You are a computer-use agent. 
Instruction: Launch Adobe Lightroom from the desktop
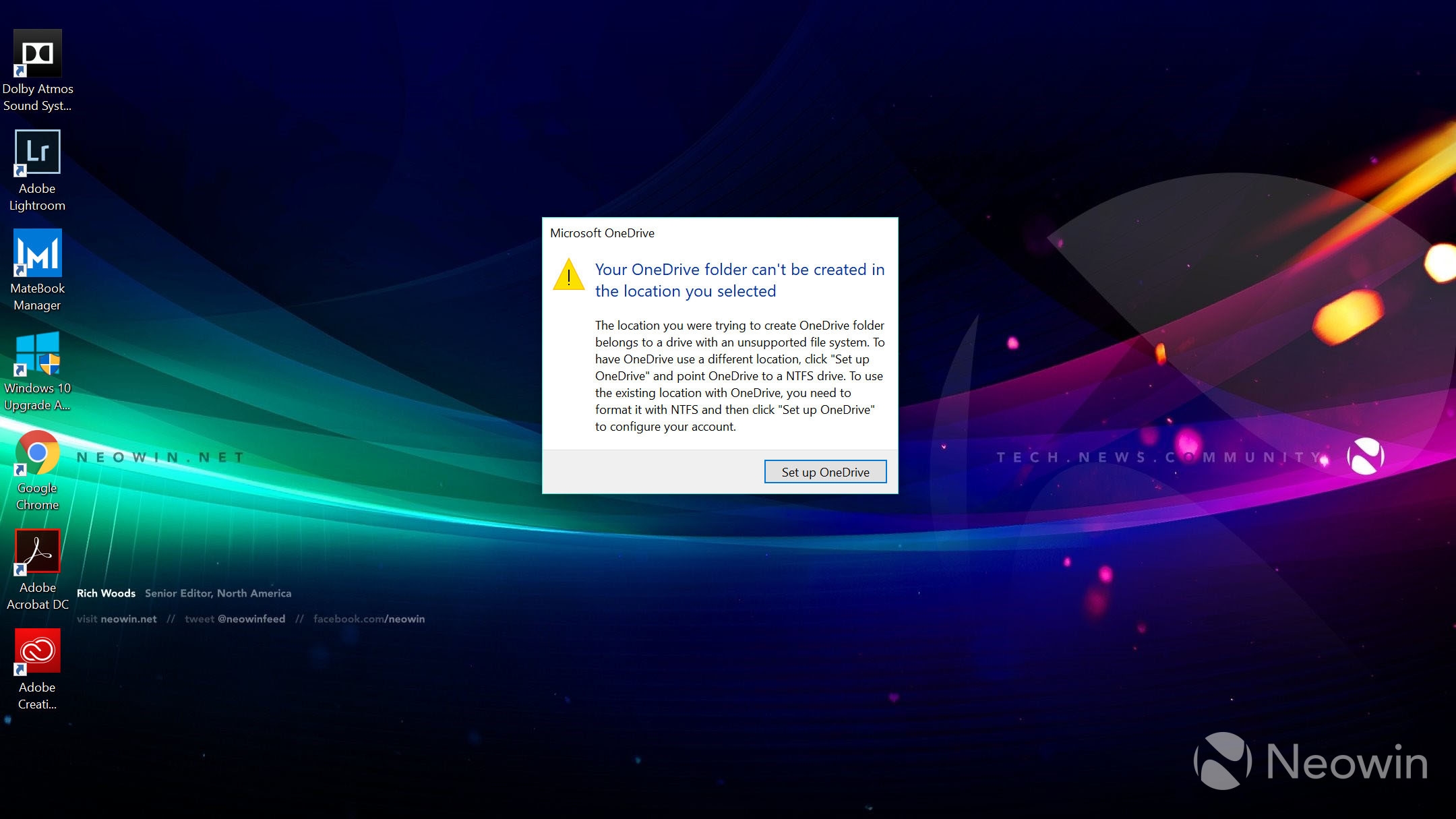[38, 153]
